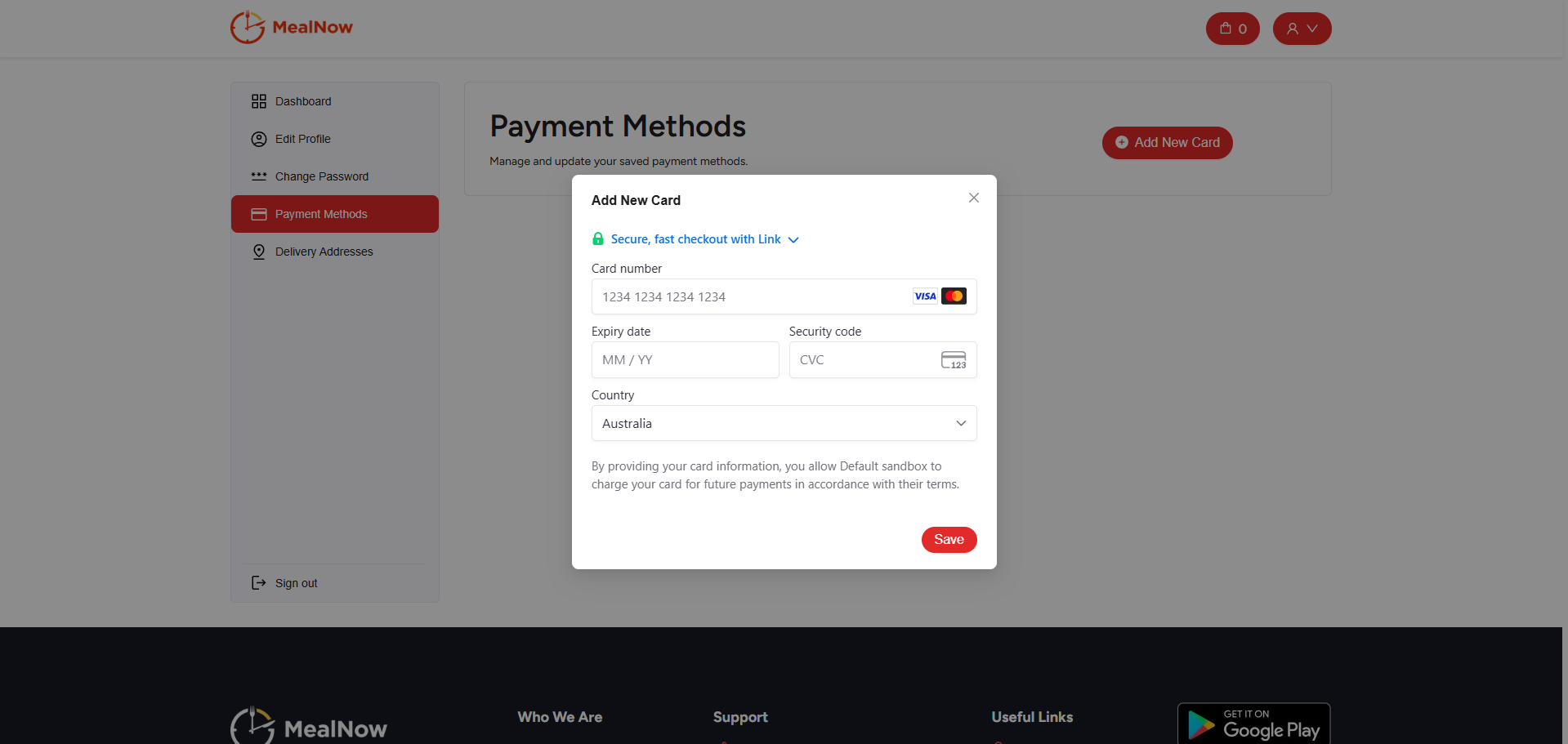The height and width of the screenshot is (744, 1568).
Task: Select Edit Profile in the sidebar menu
Action: tap(302, 139)
